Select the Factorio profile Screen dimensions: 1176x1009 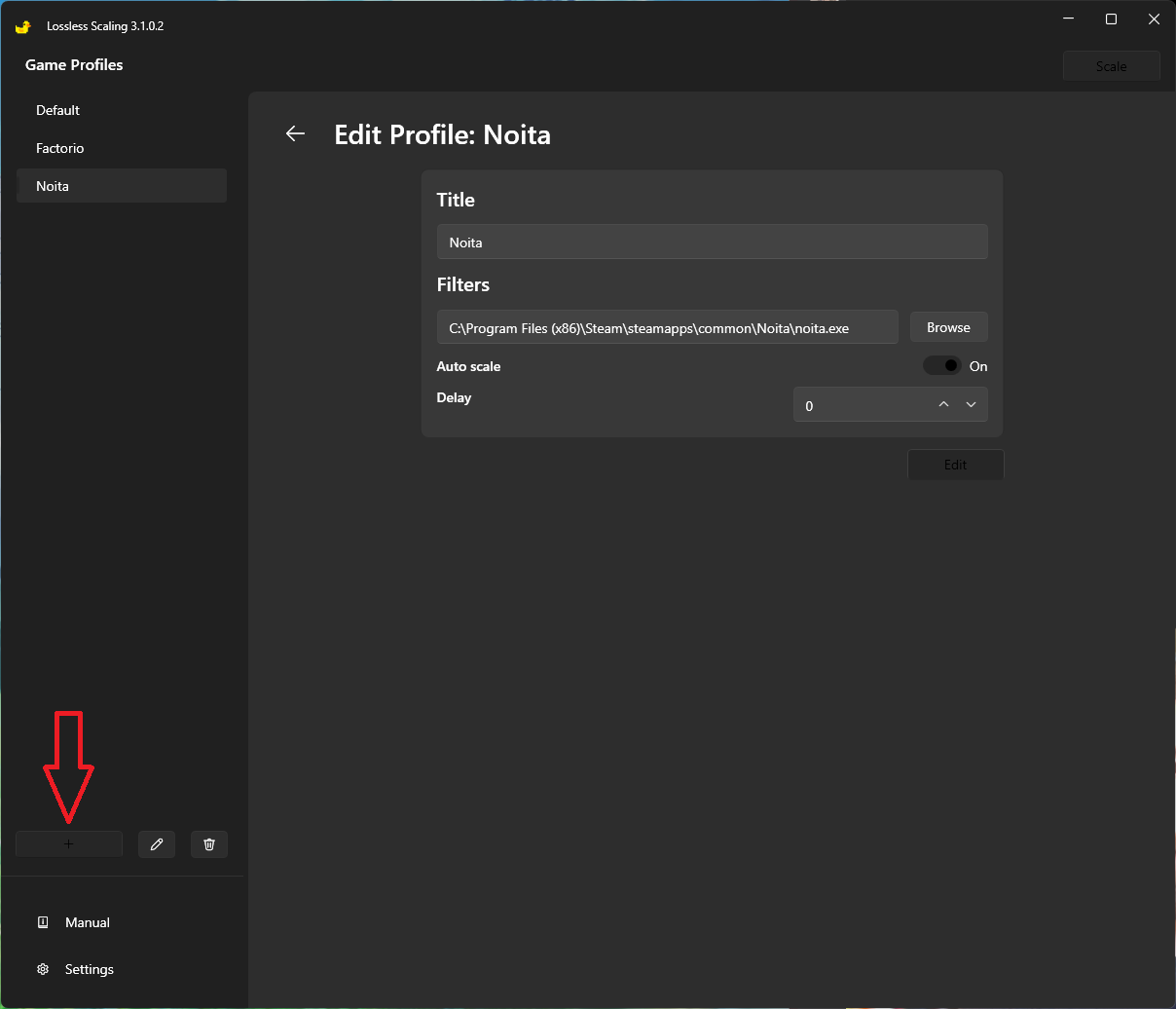pyautogui.click(x=60, y=148)
